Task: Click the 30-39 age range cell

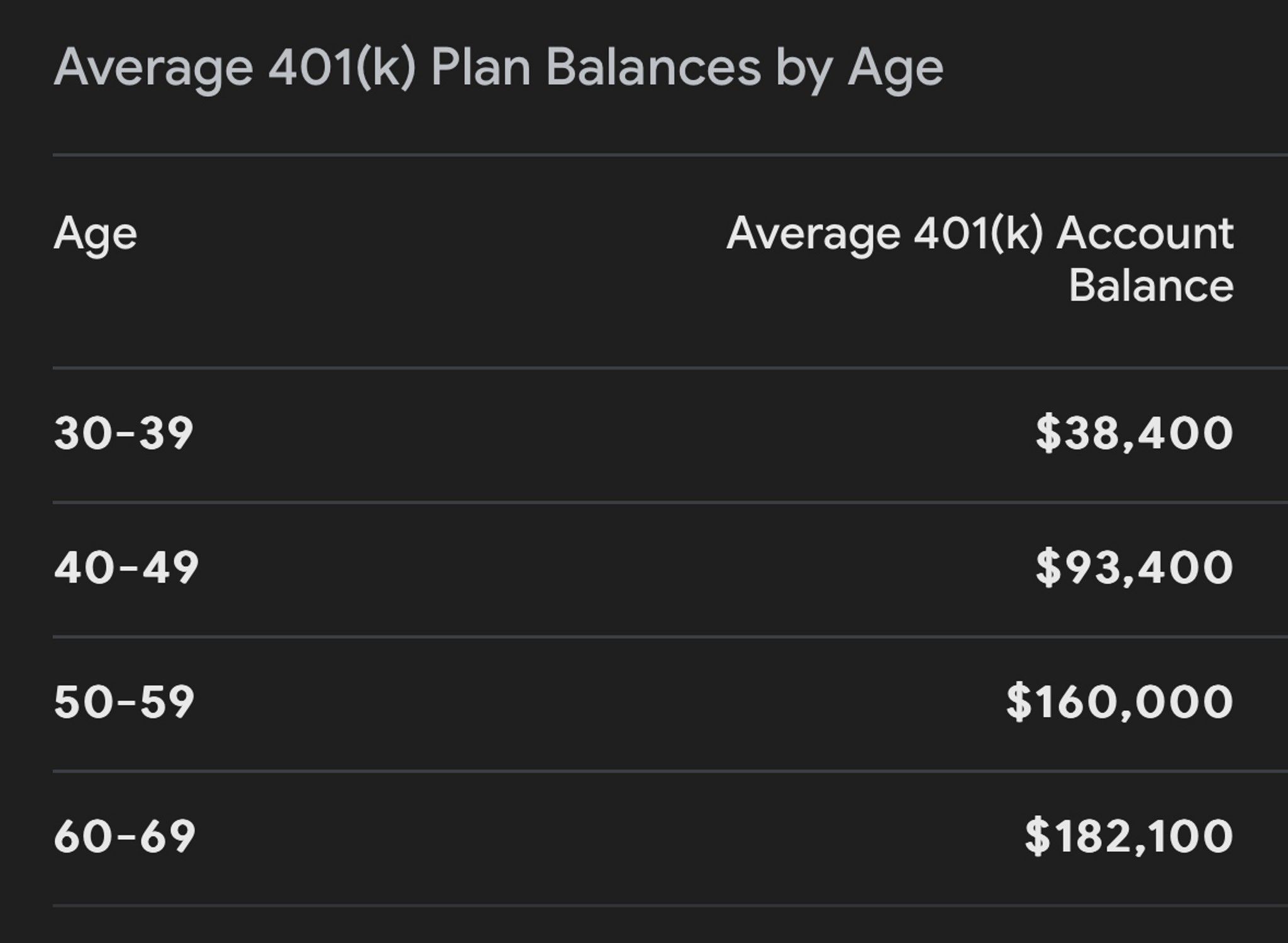Action: [x=123, y=433]
